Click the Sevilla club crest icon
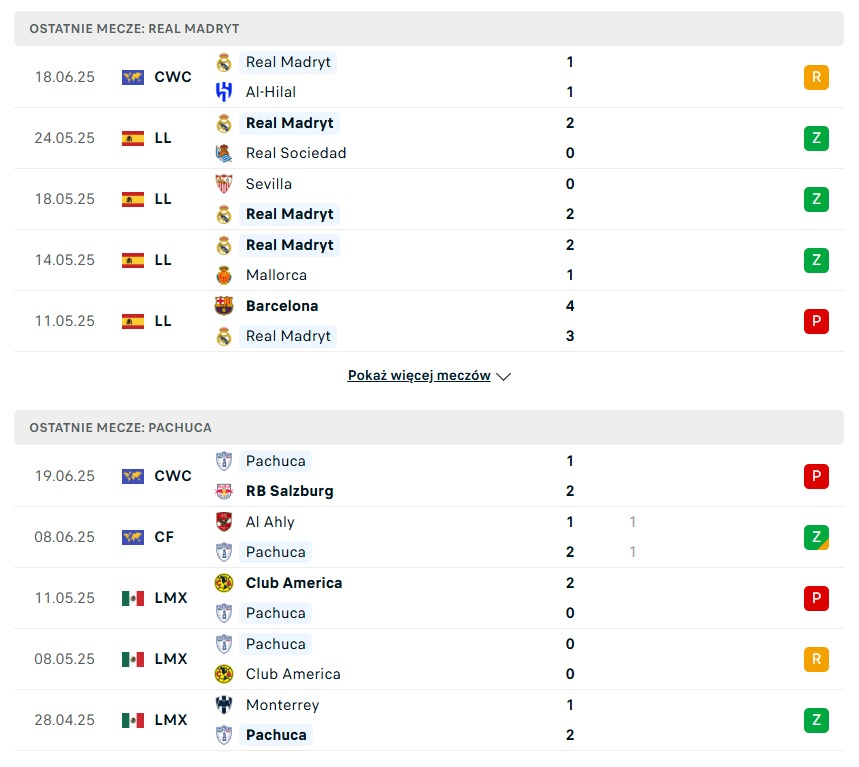Image resolution: width=859 pixels, height=767 pixels. point(224,184)
